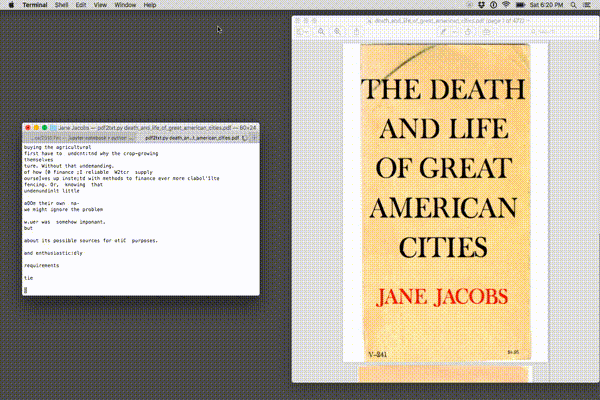
Task: Check the battery status icon
Action: click(x=520, y=5)
